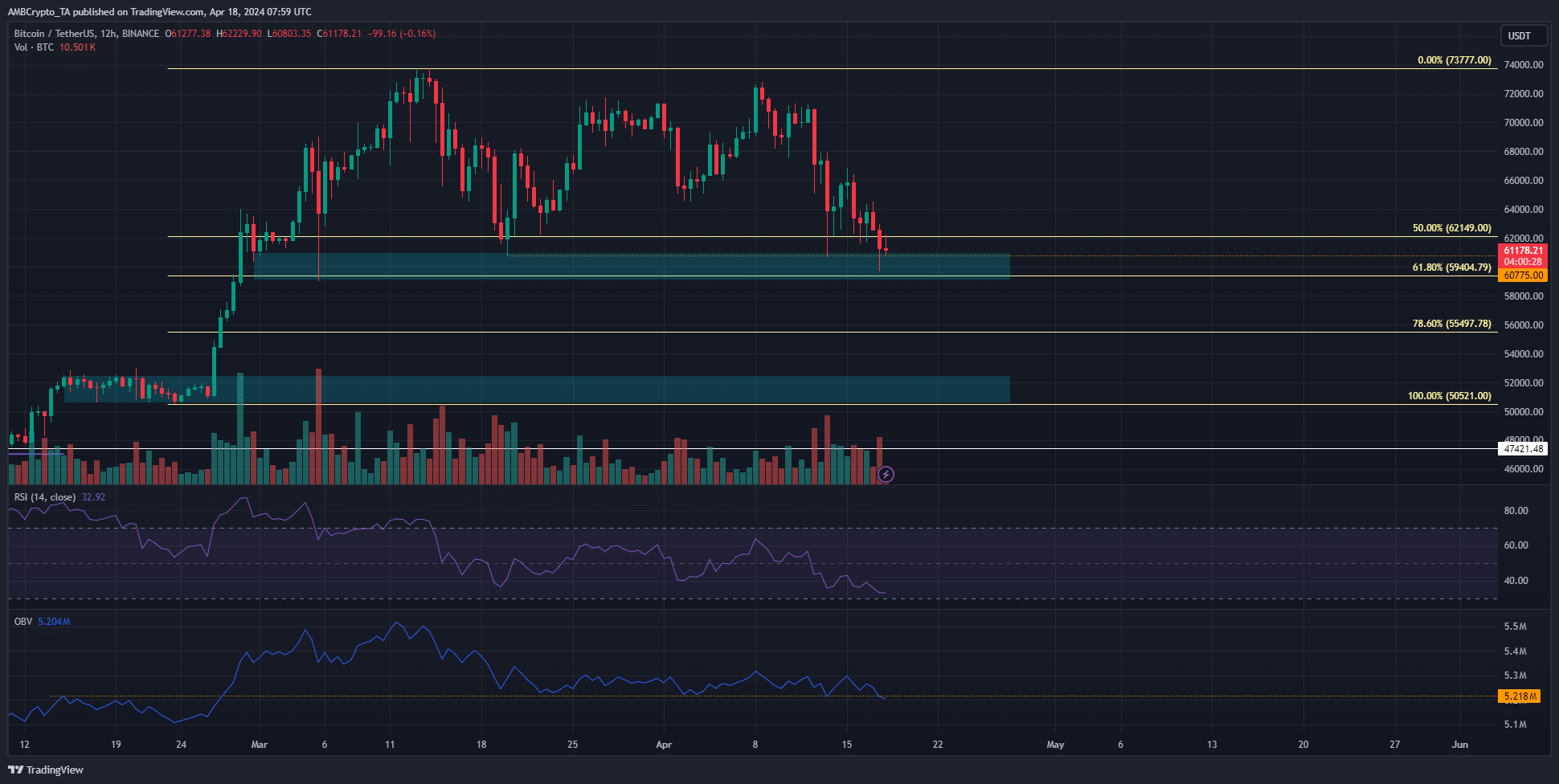The height and width of the screenshot is (784, 1559).
Task: Click the 61.80% (59404.79) Fibonacci label
Action: (x=1451, y=267)
